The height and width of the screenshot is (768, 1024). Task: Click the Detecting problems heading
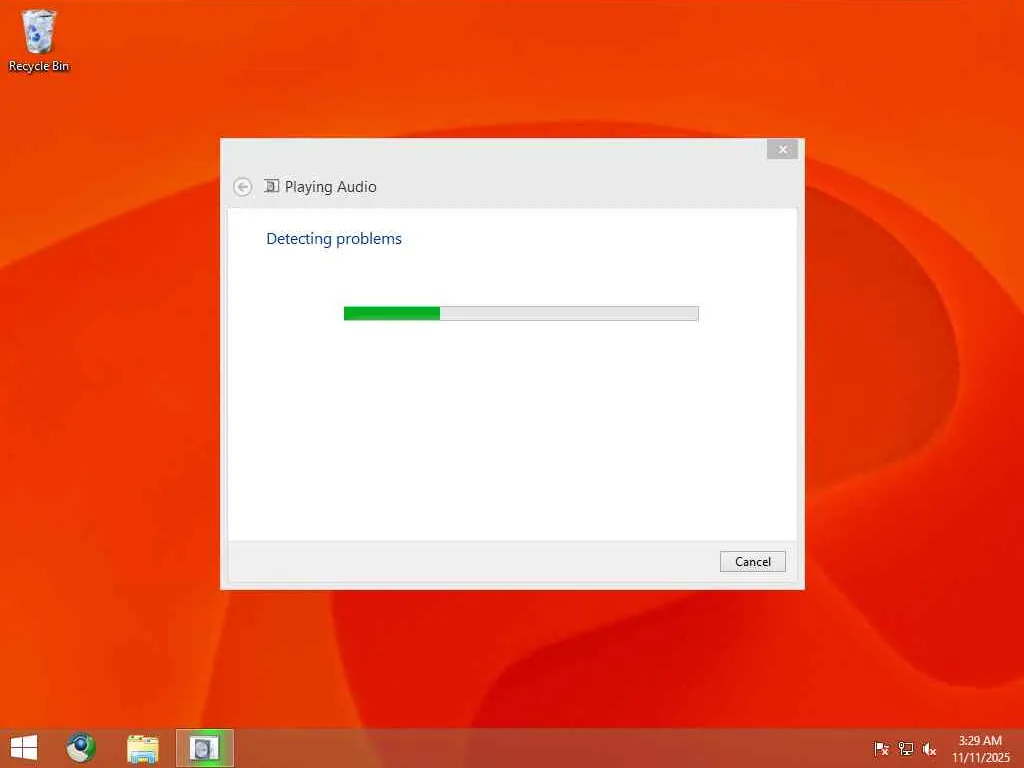(334, 239)
